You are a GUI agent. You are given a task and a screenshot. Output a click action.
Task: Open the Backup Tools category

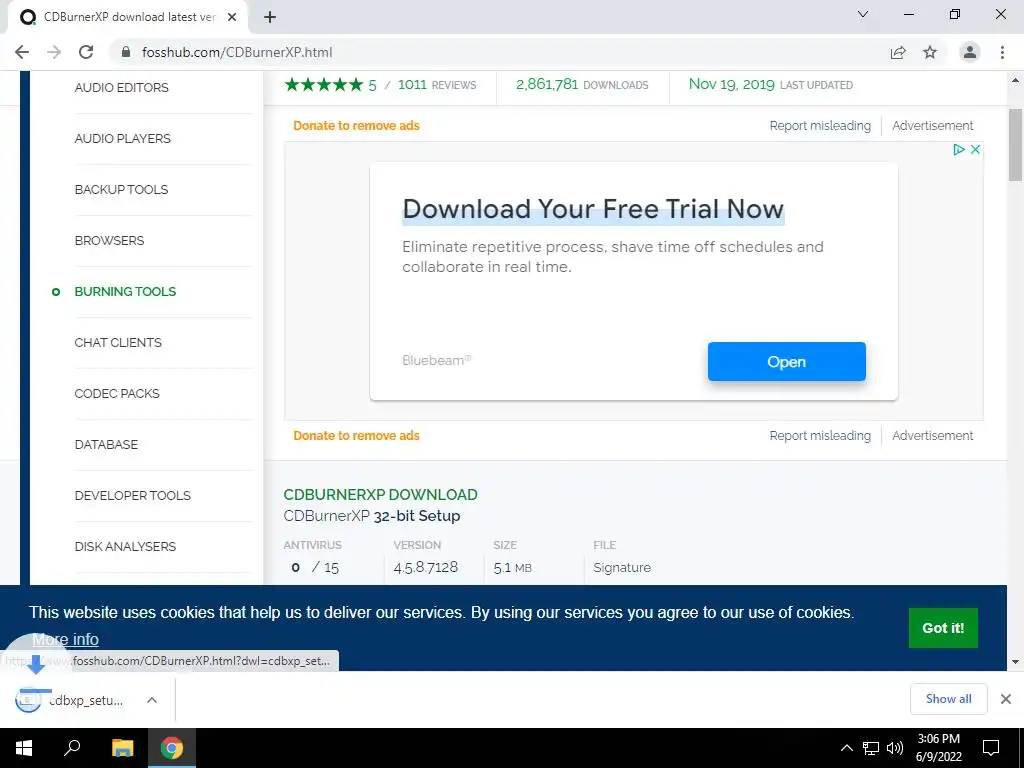tap(121, 189)
